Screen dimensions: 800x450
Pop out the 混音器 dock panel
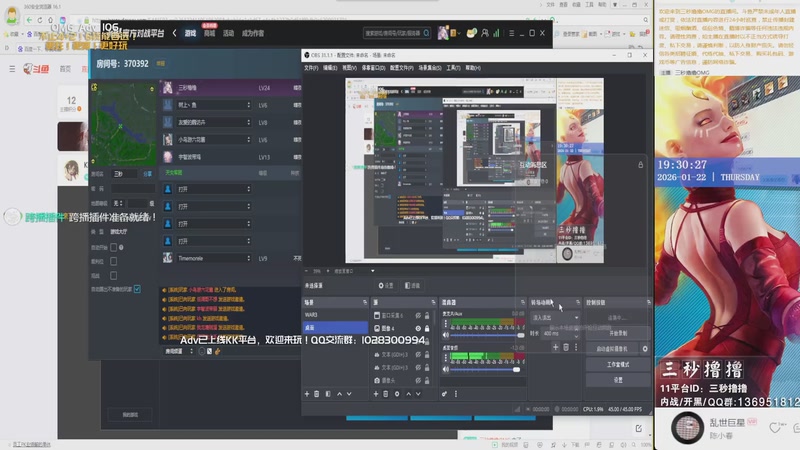click(522, 303)
